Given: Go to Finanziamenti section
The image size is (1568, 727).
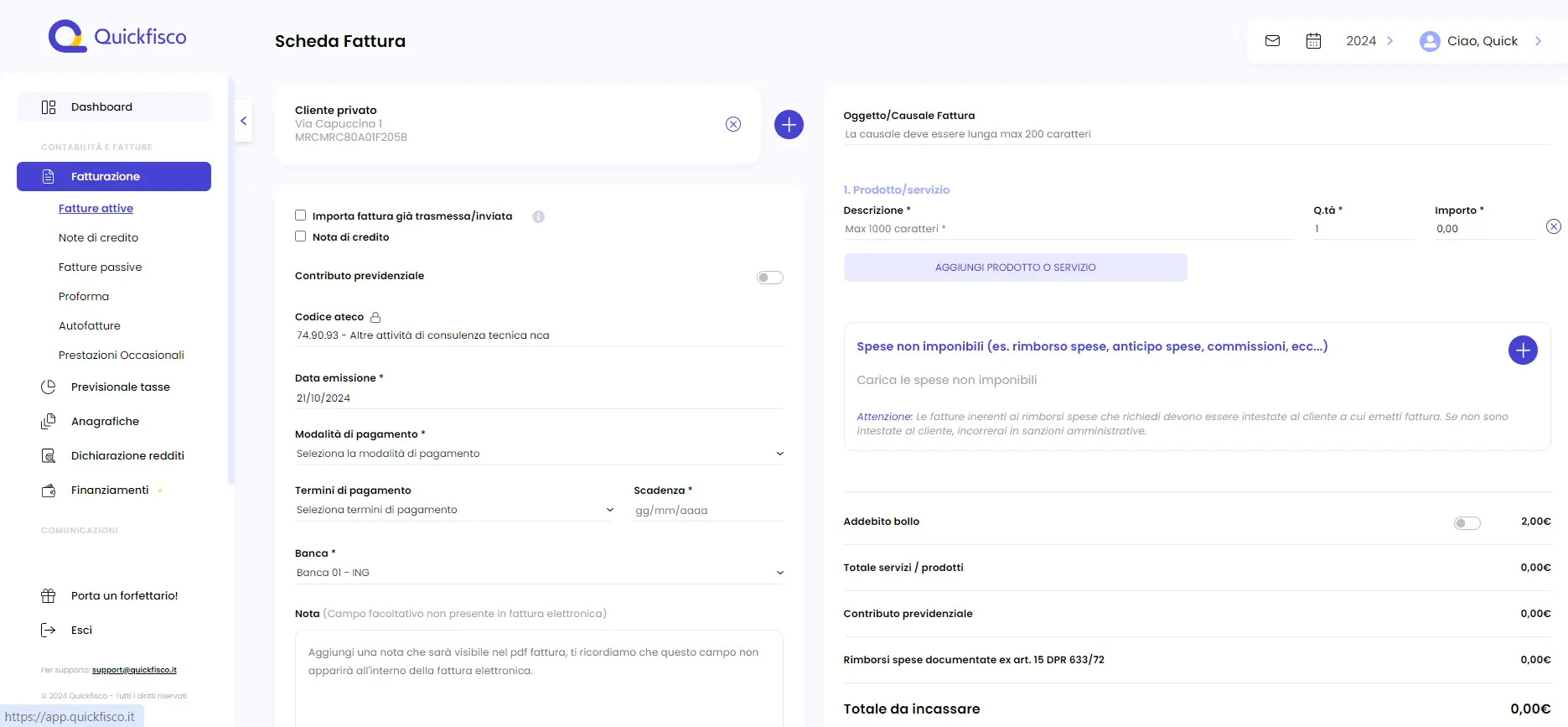Looking at the screenshot, I should click(x=110, y=491).
